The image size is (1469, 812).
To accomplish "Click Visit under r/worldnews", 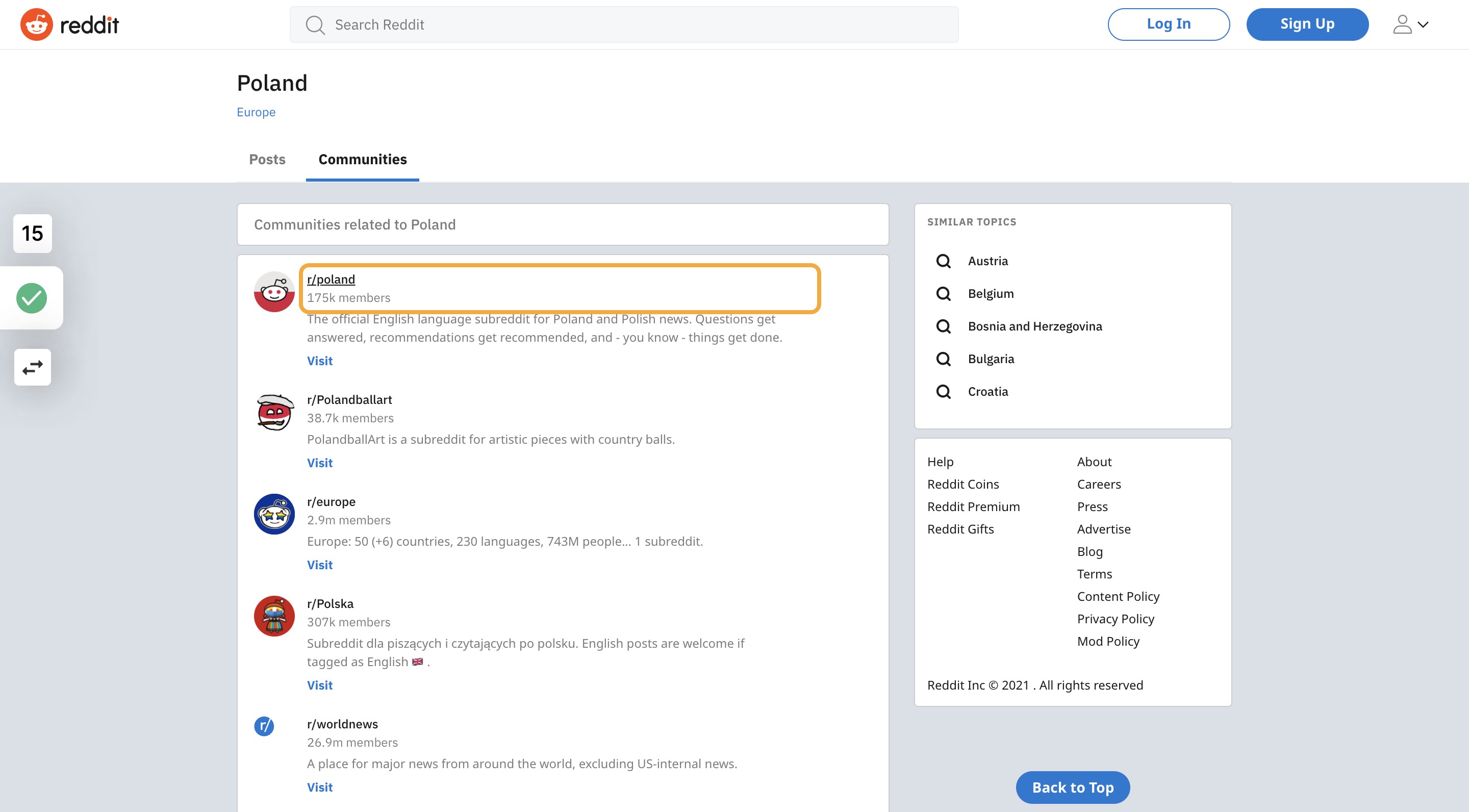I will [319, 788].
